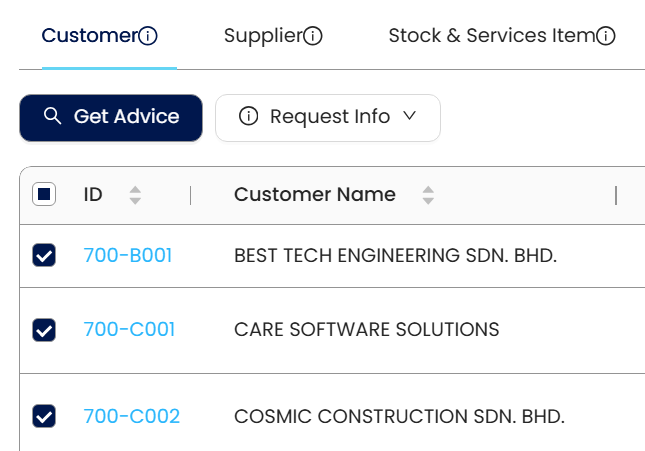Click the magnifier icon in Get Advice
This screenshot has width=645, height=451.
click(x=53, y=117)
